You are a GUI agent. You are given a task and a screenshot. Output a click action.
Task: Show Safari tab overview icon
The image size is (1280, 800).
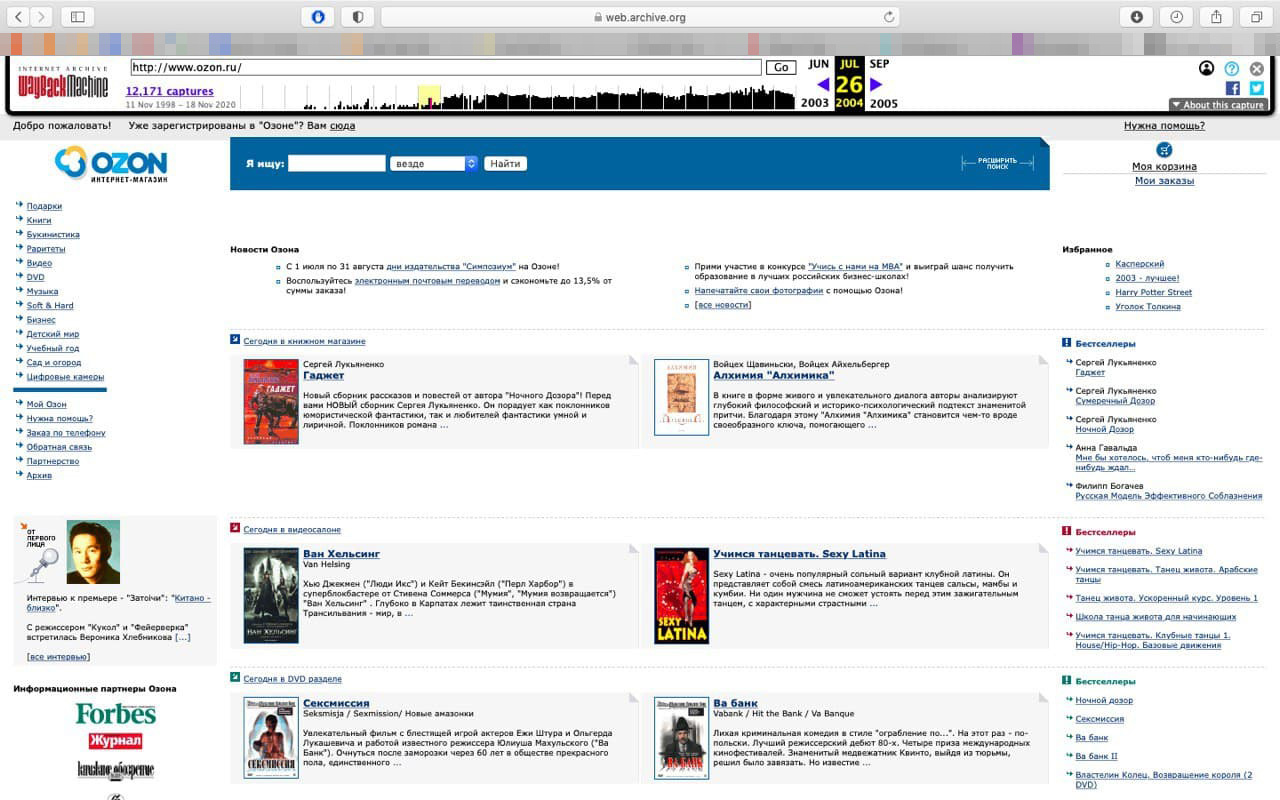(x=1257, y=16)
